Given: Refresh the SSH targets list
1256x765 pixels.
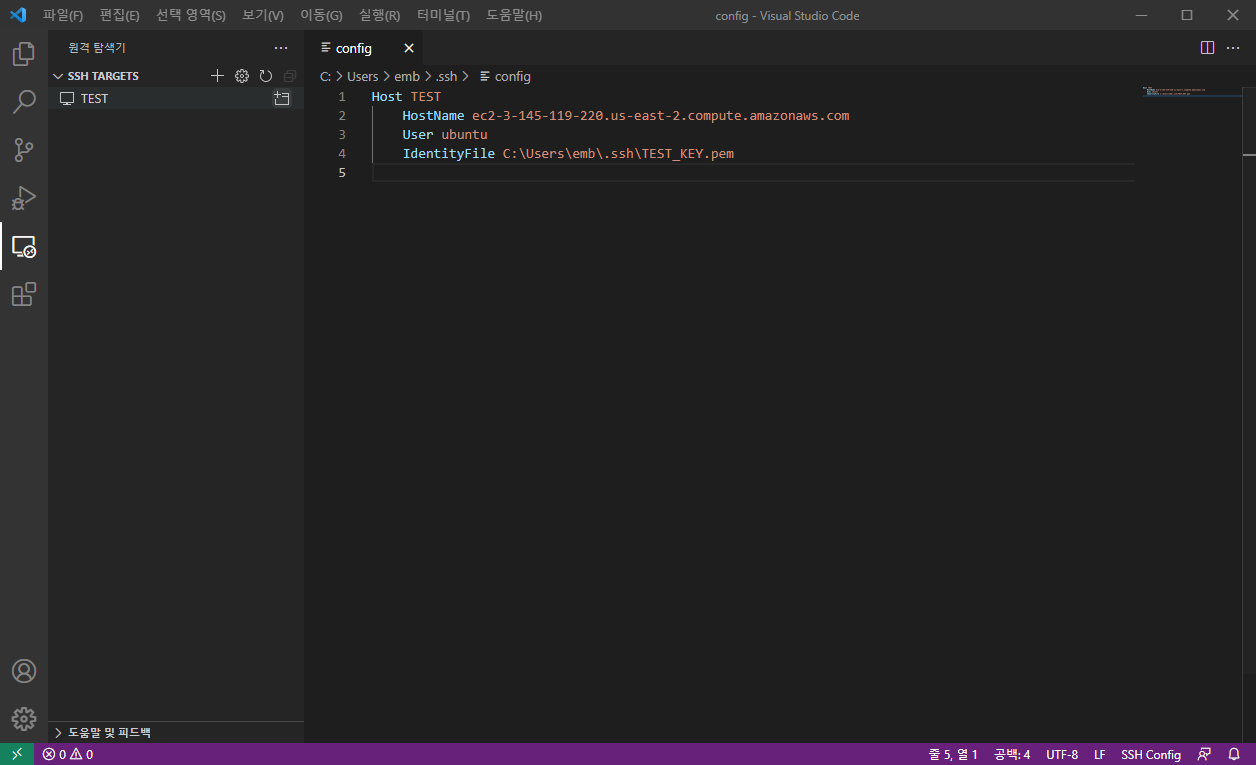Looking at the screenshot, I should point(265,76).
